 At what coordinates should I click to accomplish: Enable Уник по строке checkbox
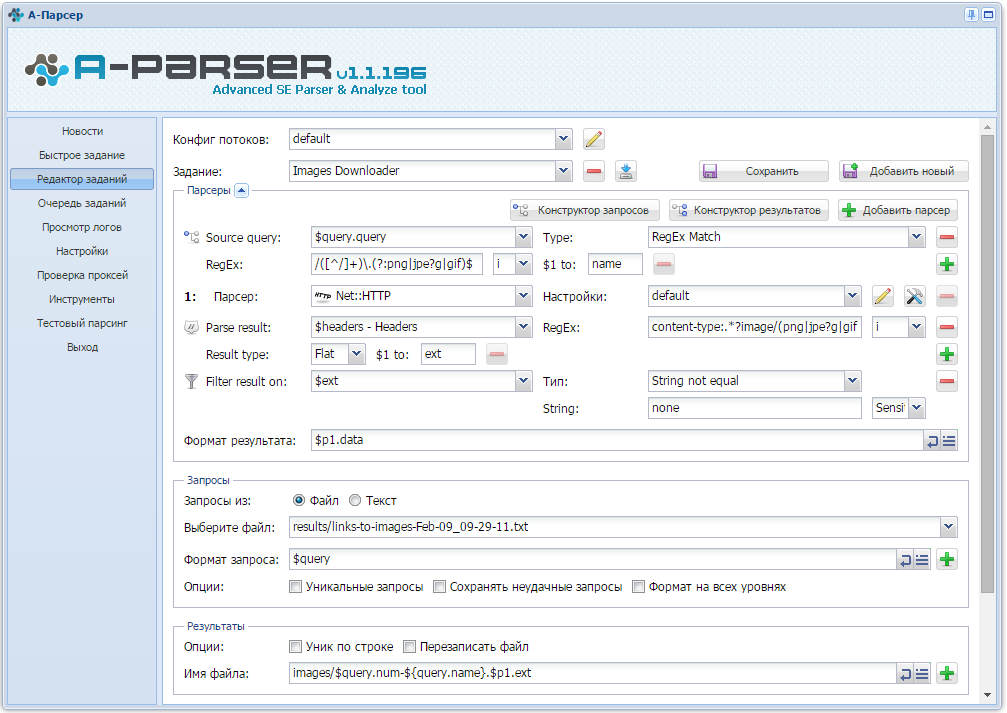tap(295, 646)
